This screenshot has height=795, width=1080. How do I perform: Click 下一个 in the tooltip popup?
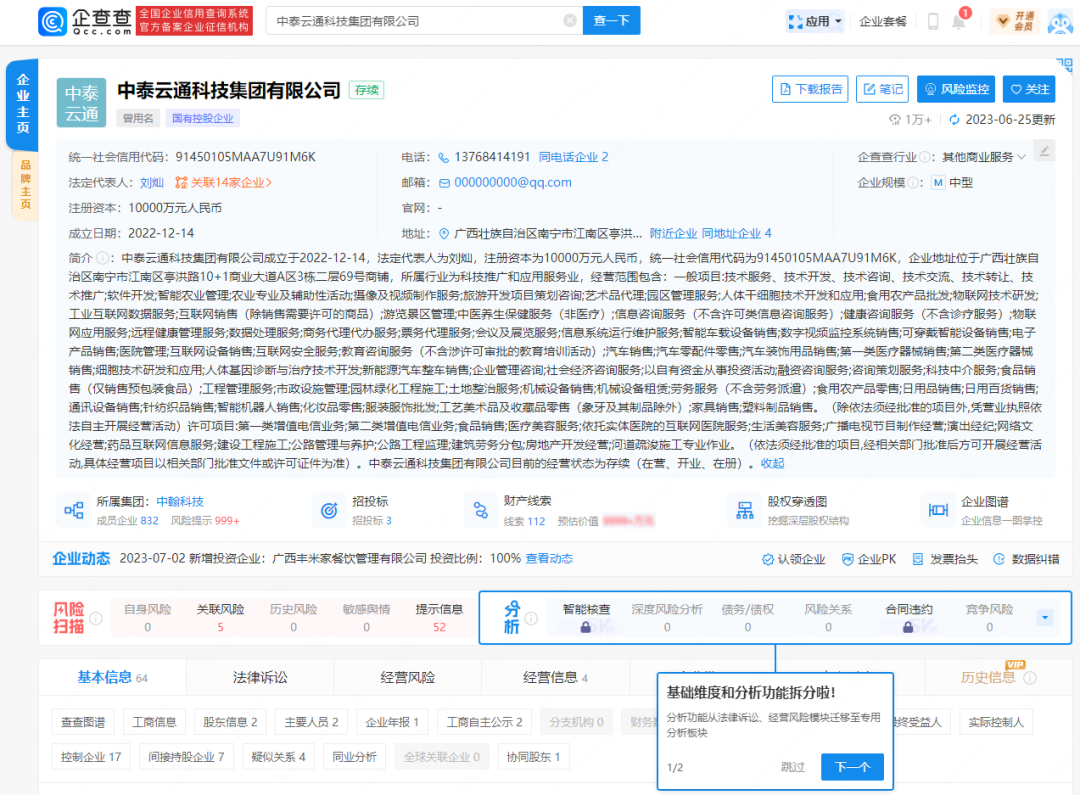852,767
